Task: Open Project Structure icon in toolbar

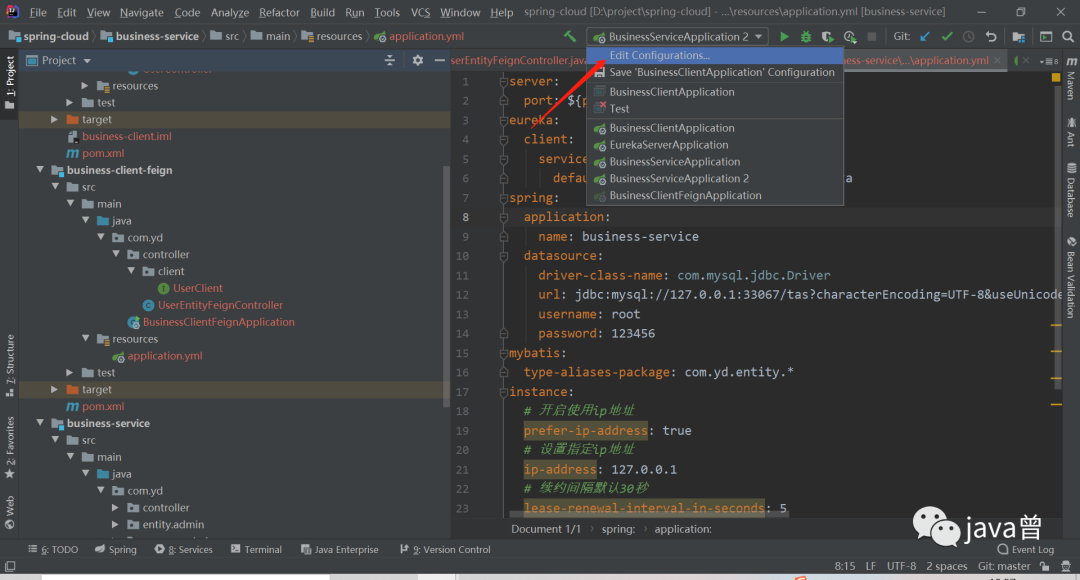Action: pyautogui.click(x=1019, y=37)
